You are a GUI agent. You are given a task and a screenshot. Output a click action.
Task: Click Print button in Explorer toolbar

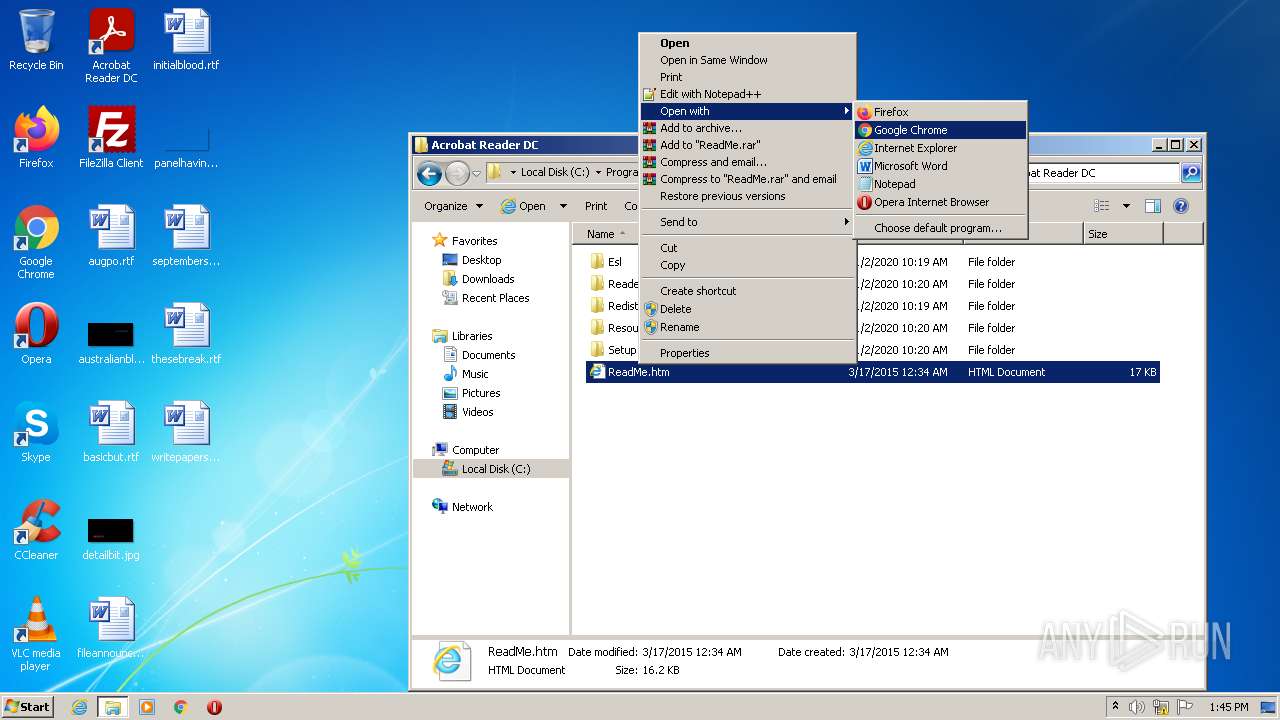[596, 206]
